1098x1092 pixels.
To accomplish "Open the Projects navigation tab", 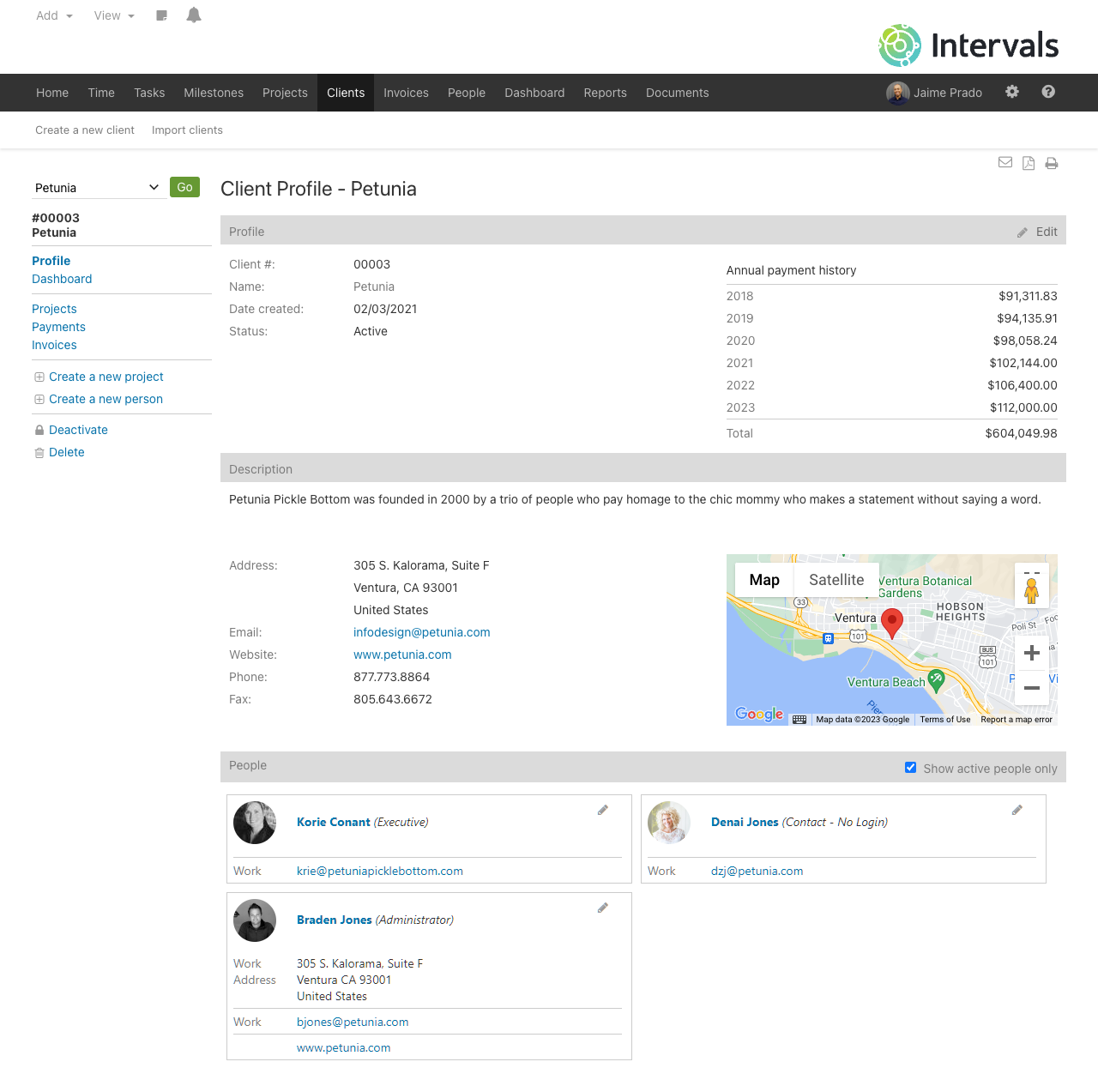I will 285,93.
